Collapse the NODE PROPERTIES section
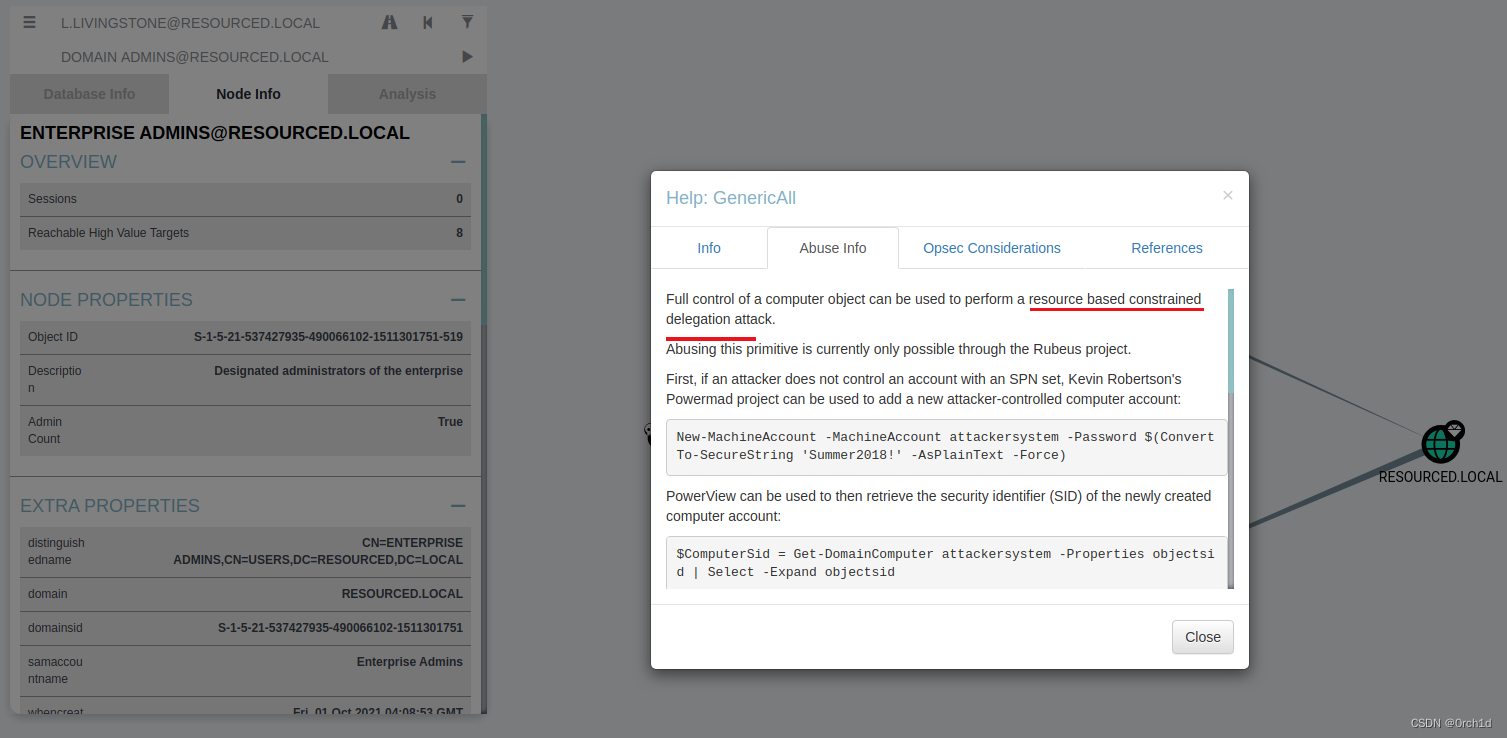 point(458,300)
